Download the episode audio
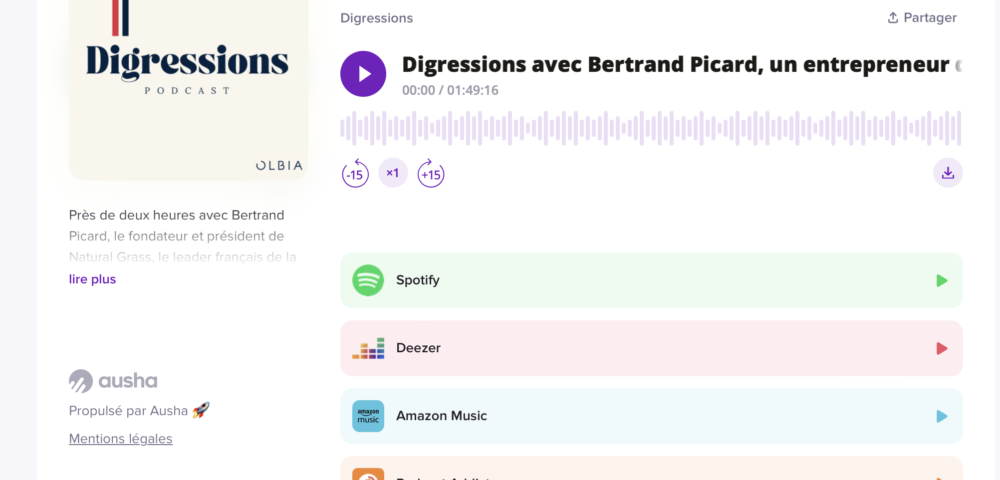This screenshot has width=1000, height=480. 948,173
